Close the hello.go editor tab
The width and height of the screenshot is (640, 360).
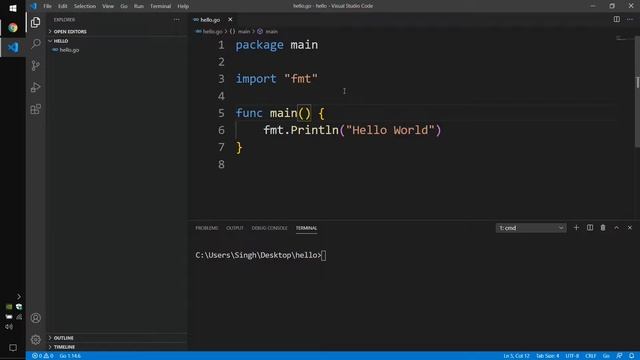click(x=230, y=20)
